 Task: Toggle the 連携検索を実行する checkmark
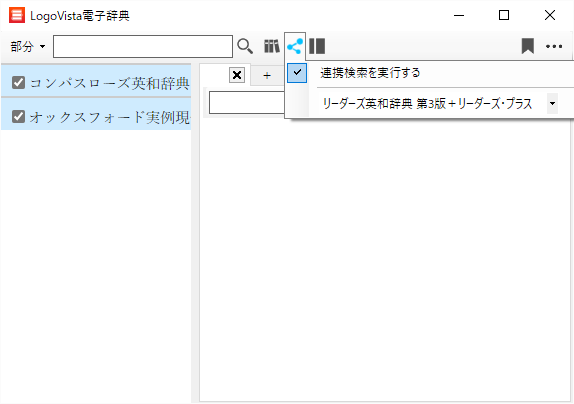pos(297,73)
